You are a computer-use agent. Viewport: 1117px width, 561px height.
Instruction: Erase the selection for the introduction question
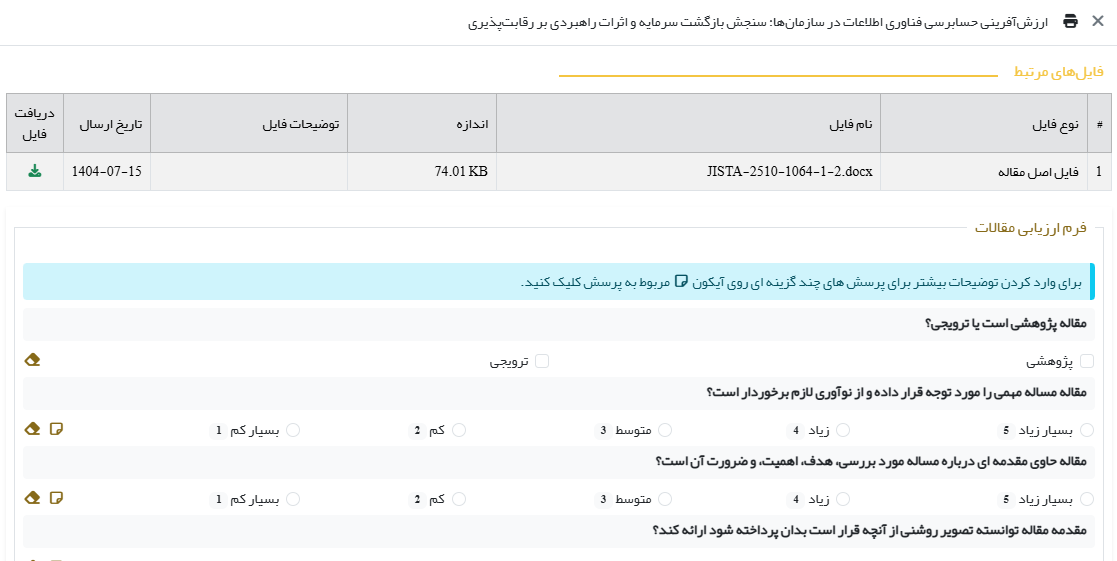[x=32, y=498]
